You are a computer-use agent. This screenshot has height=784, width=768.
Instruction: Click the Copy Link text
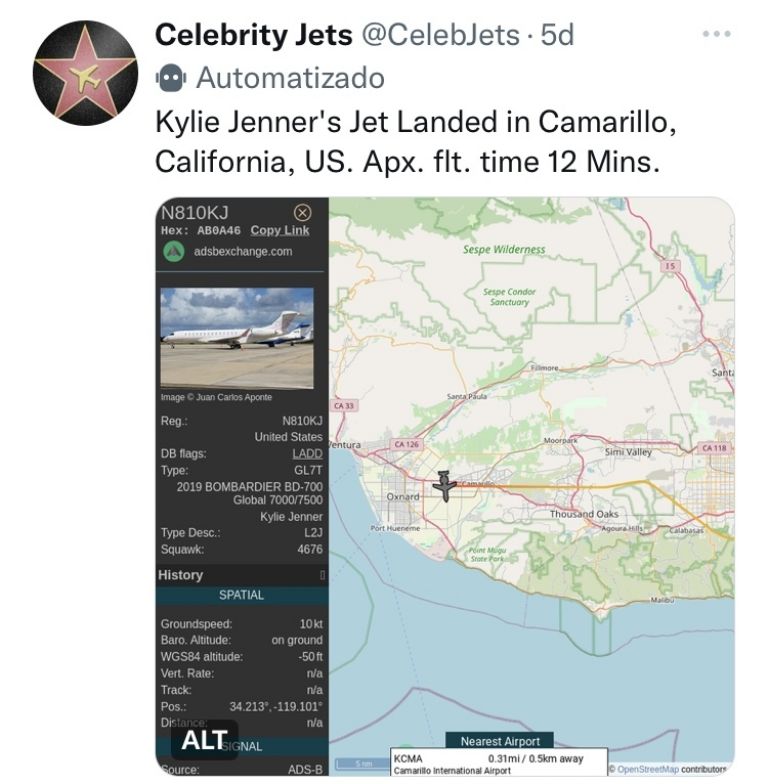click(280, 230)
